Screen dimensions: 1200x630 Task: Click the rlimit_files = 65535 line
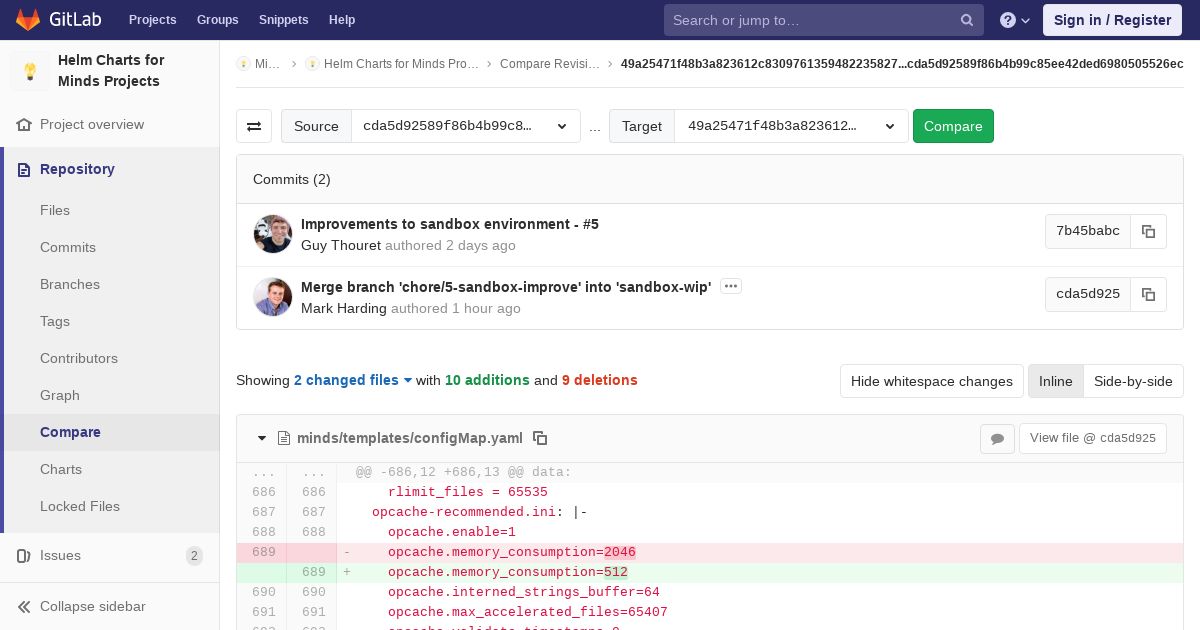(x=468, y=492)
